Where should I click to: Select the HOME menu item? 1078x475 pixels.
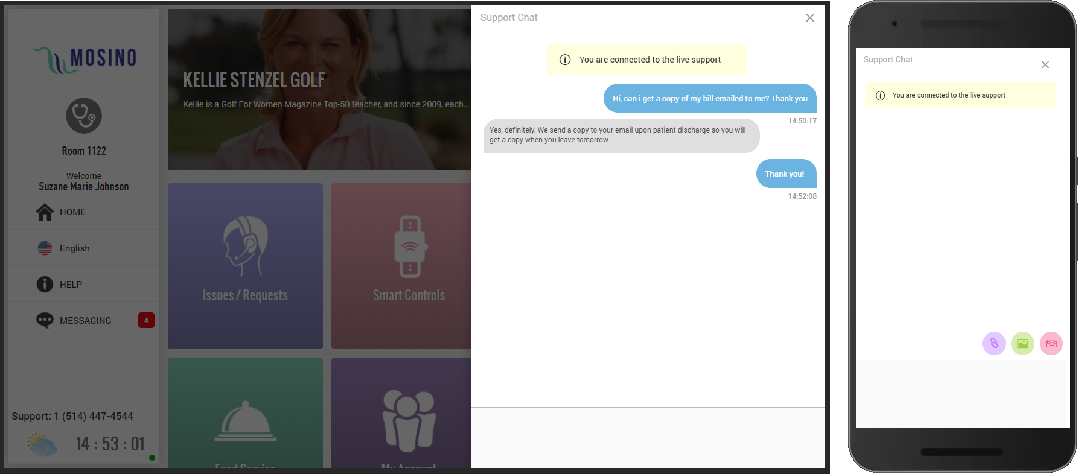(x=72, y=212)
